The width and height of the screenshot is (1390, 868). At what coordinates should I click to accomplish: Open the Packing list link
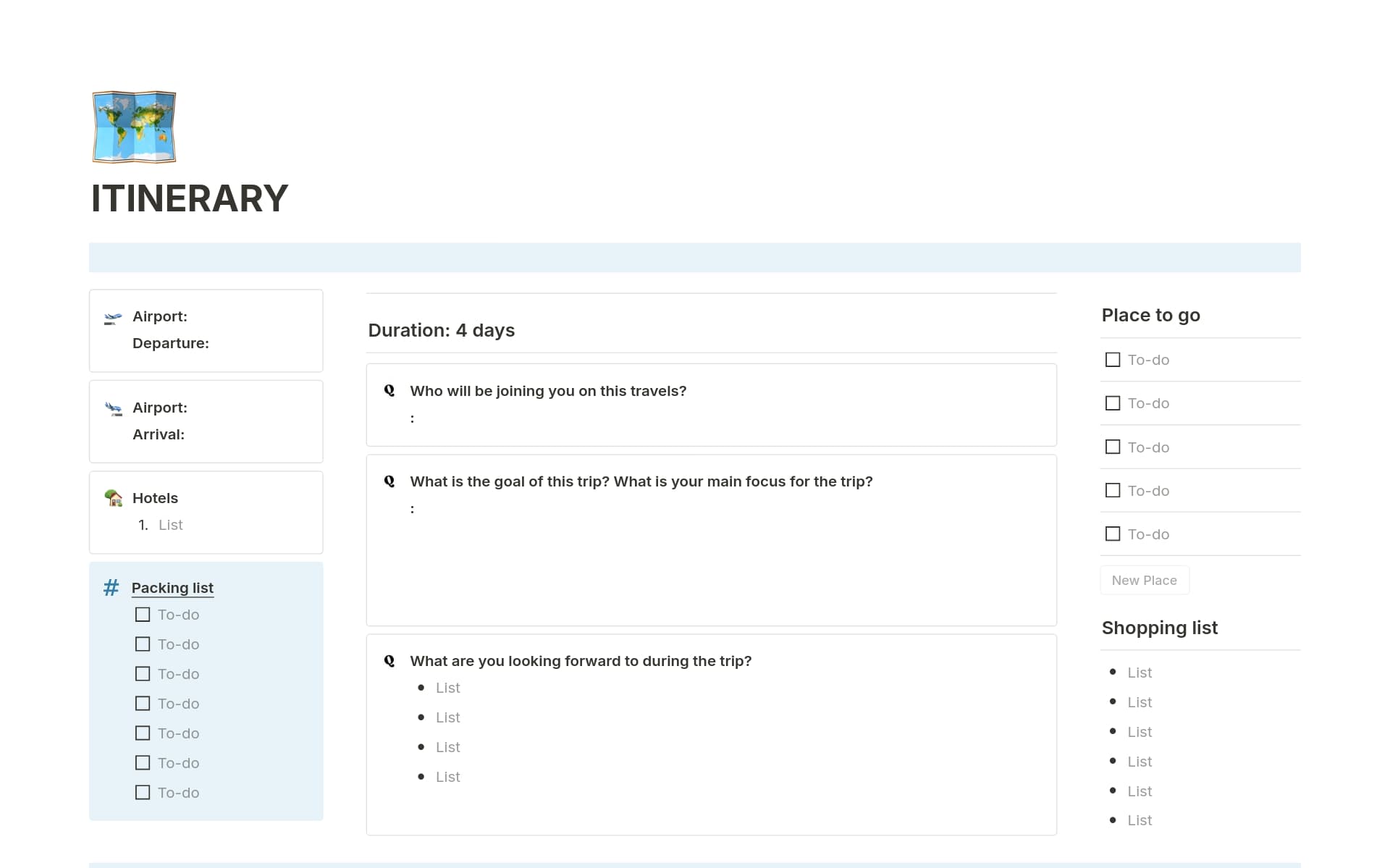tap(172, 588)
